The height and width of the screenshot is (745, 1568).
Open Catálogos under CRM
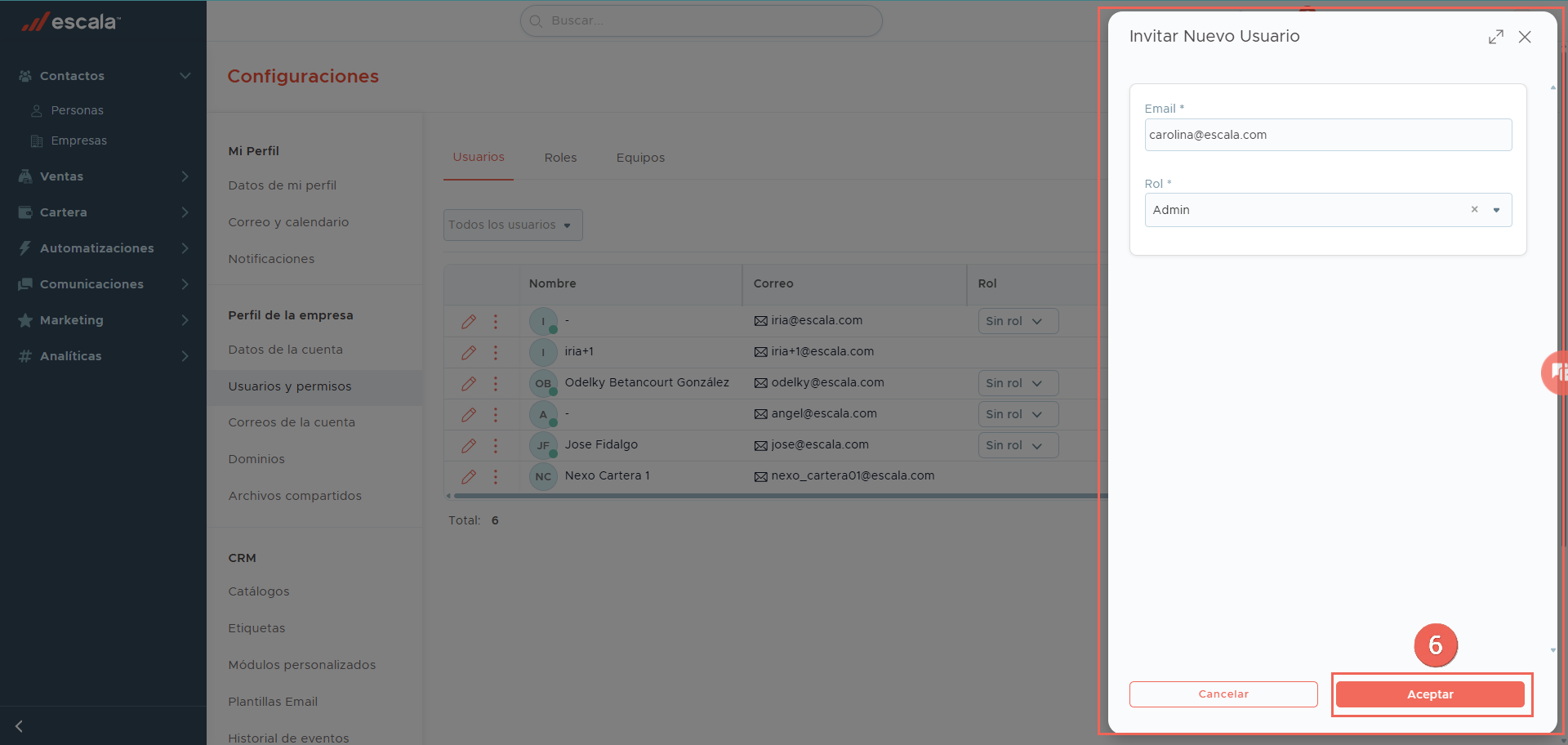[x=259, y=591]
